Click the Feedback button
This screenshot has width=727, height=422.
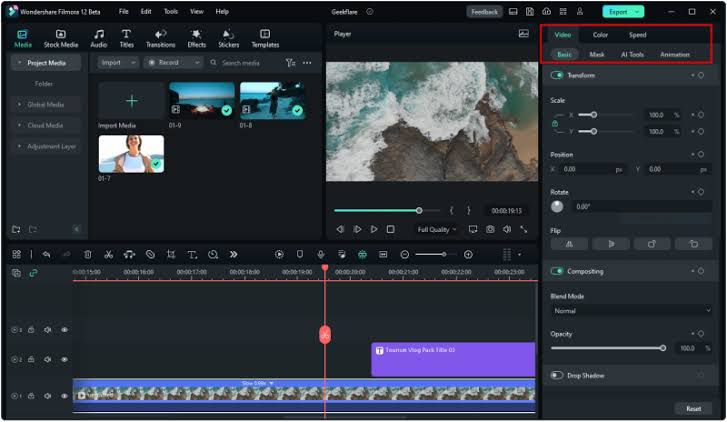(x=484, y=12)
